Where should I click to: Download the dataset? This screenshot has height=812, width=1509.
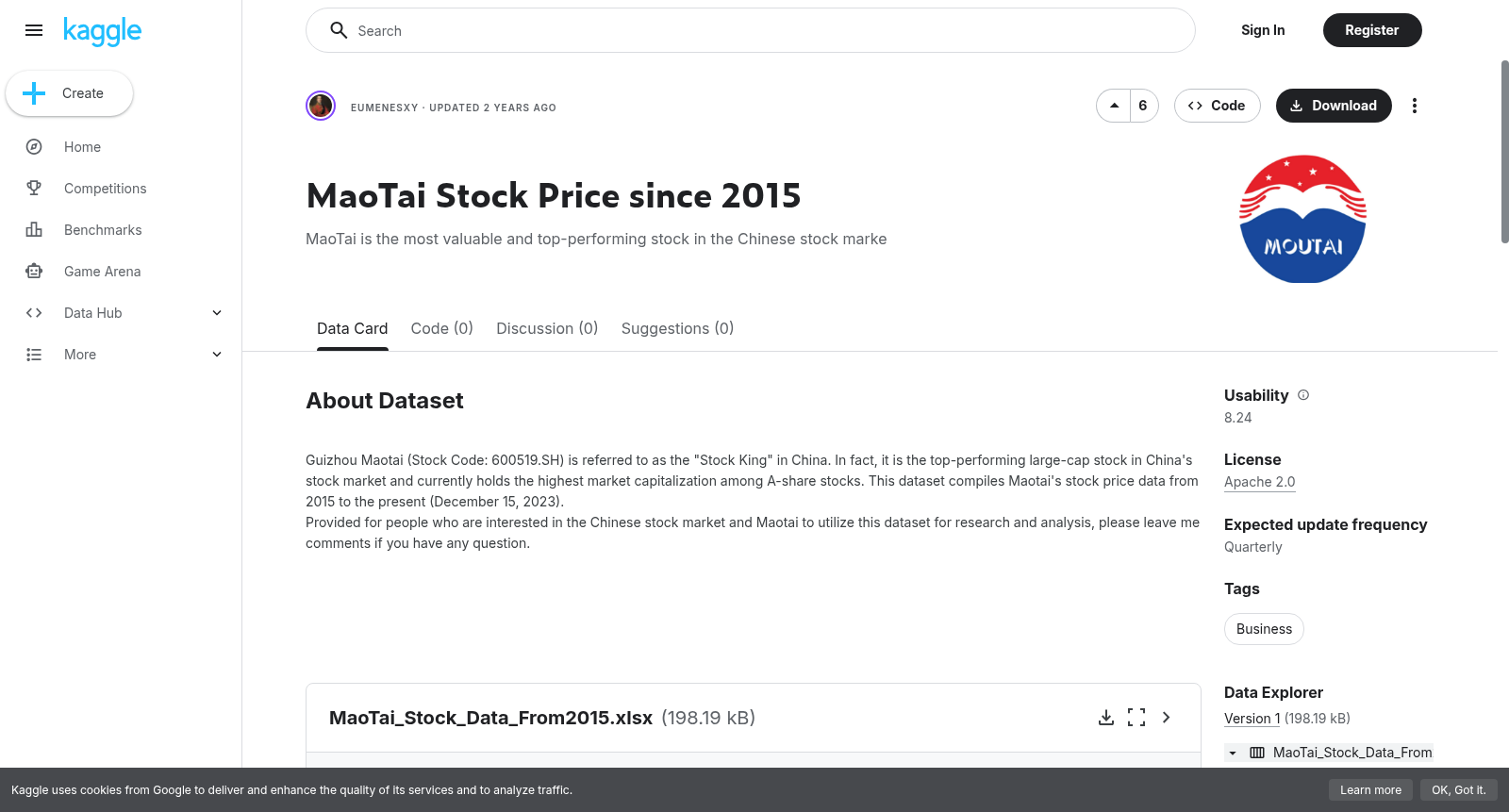1334,106
